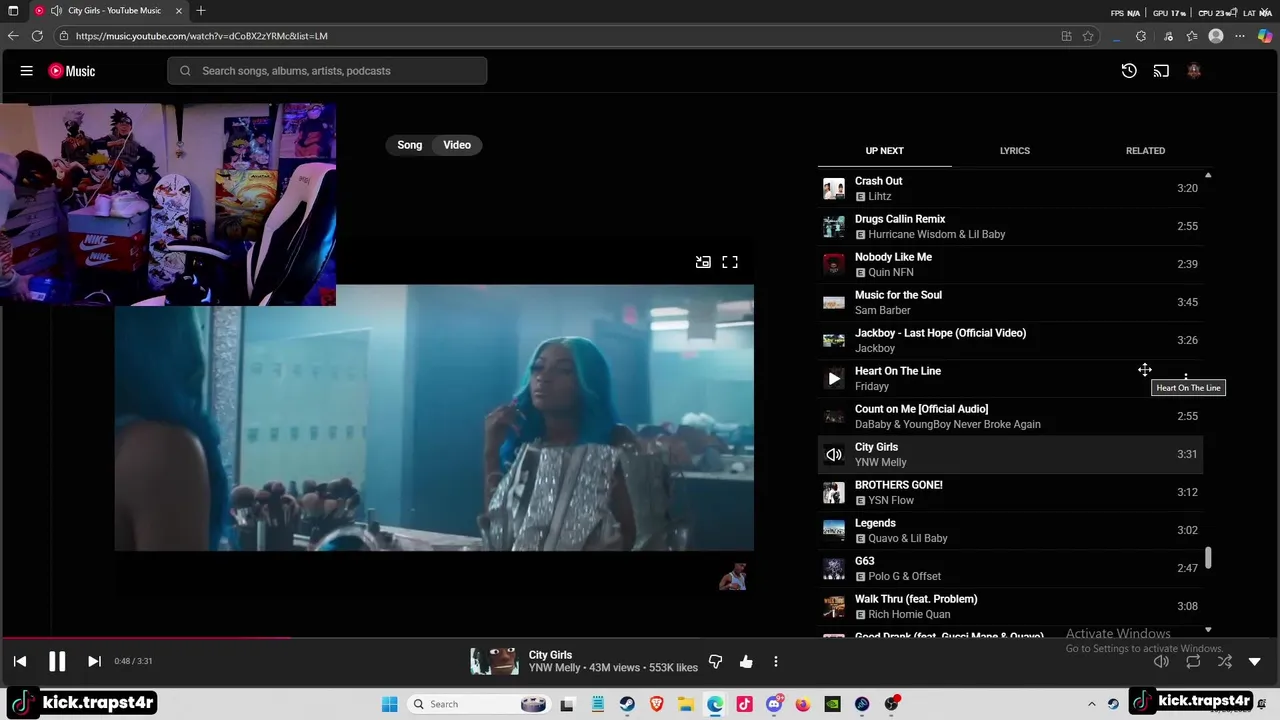Enter fullscreen video mode
This screenshot has width=1280, height=720.
point(730,262)
